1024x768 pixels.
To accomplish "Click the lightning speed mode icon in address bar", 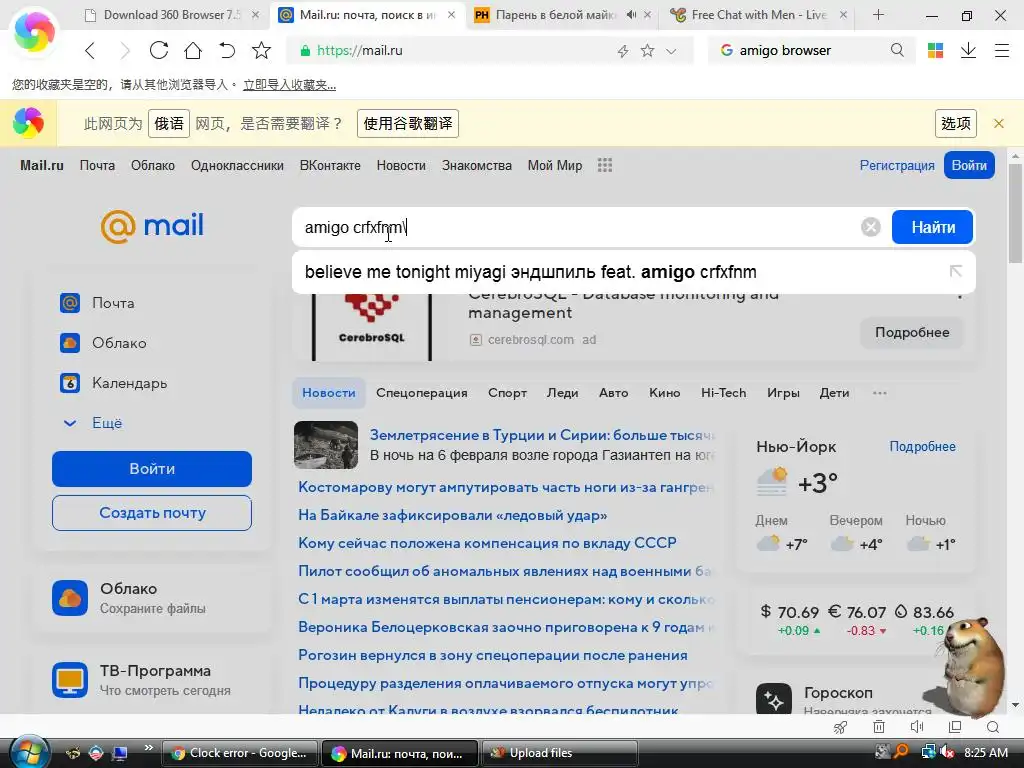I will coord(623,51).
